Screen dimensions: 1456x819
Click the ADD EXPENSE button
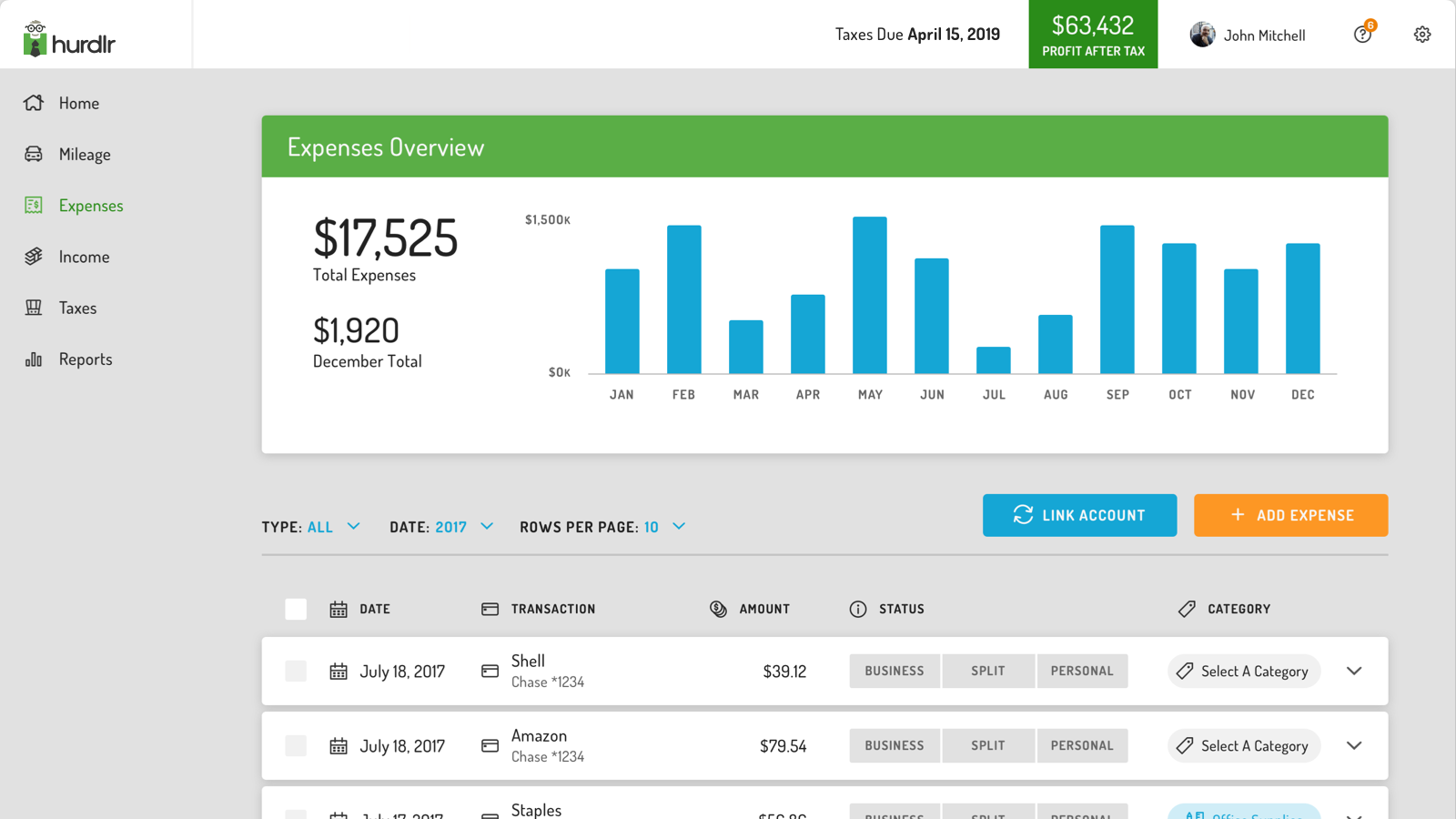[1290, 515]
